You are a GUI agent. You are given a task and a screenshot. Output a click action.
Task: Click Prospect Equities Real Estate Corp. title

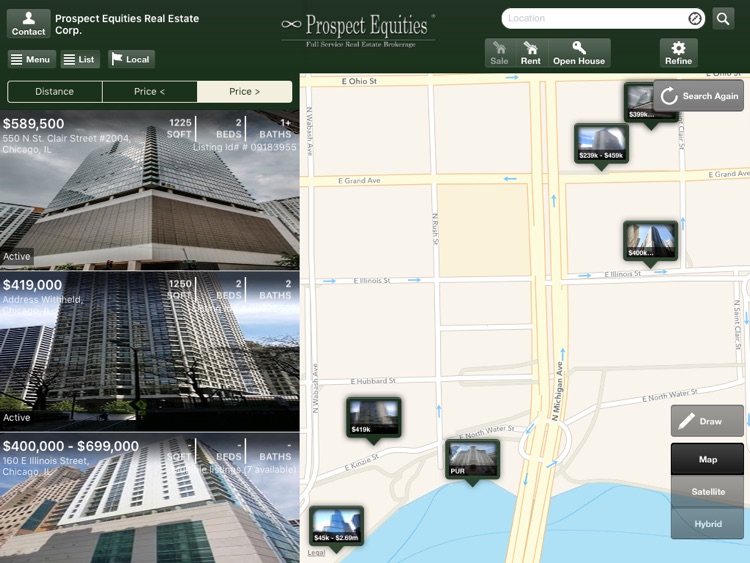click(x=127, y=24)
